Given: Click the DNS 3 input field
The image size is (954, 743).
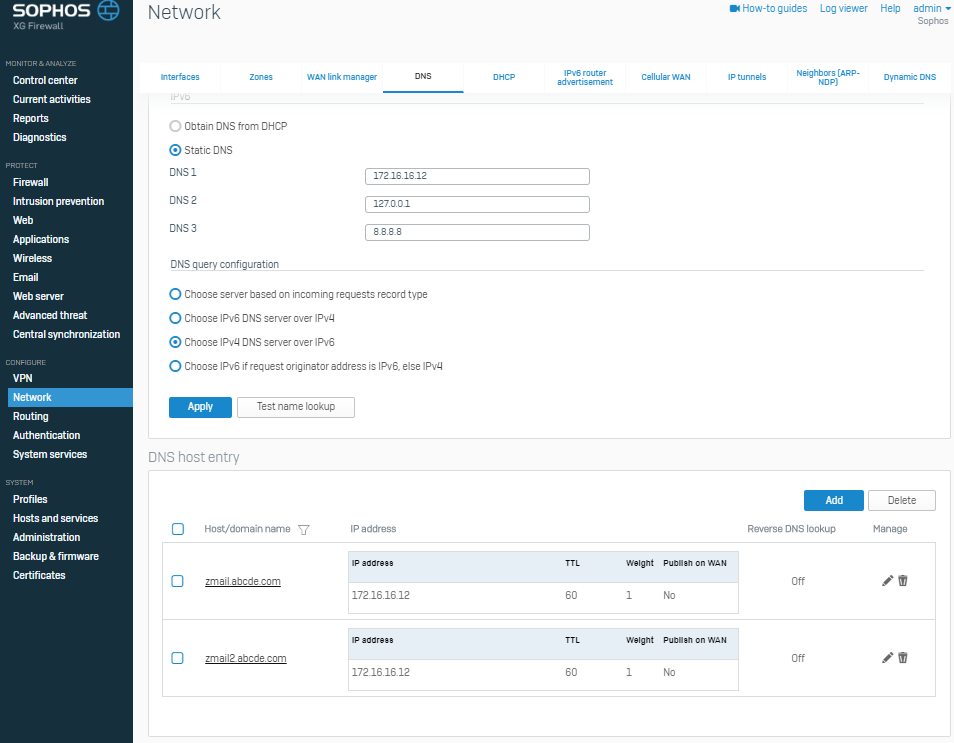Looking at the screenshot, I should coord(477,232).
